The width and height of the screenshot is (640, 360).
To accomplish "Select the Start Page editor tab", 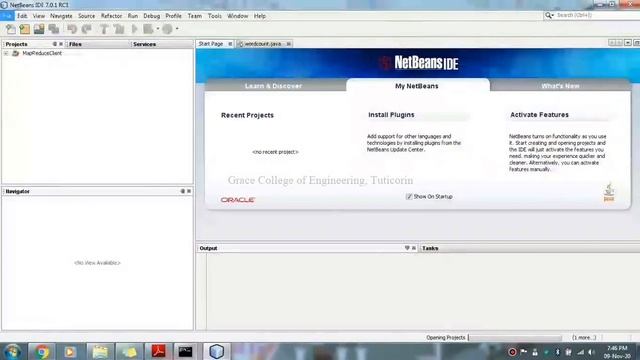I will (211, 44).
